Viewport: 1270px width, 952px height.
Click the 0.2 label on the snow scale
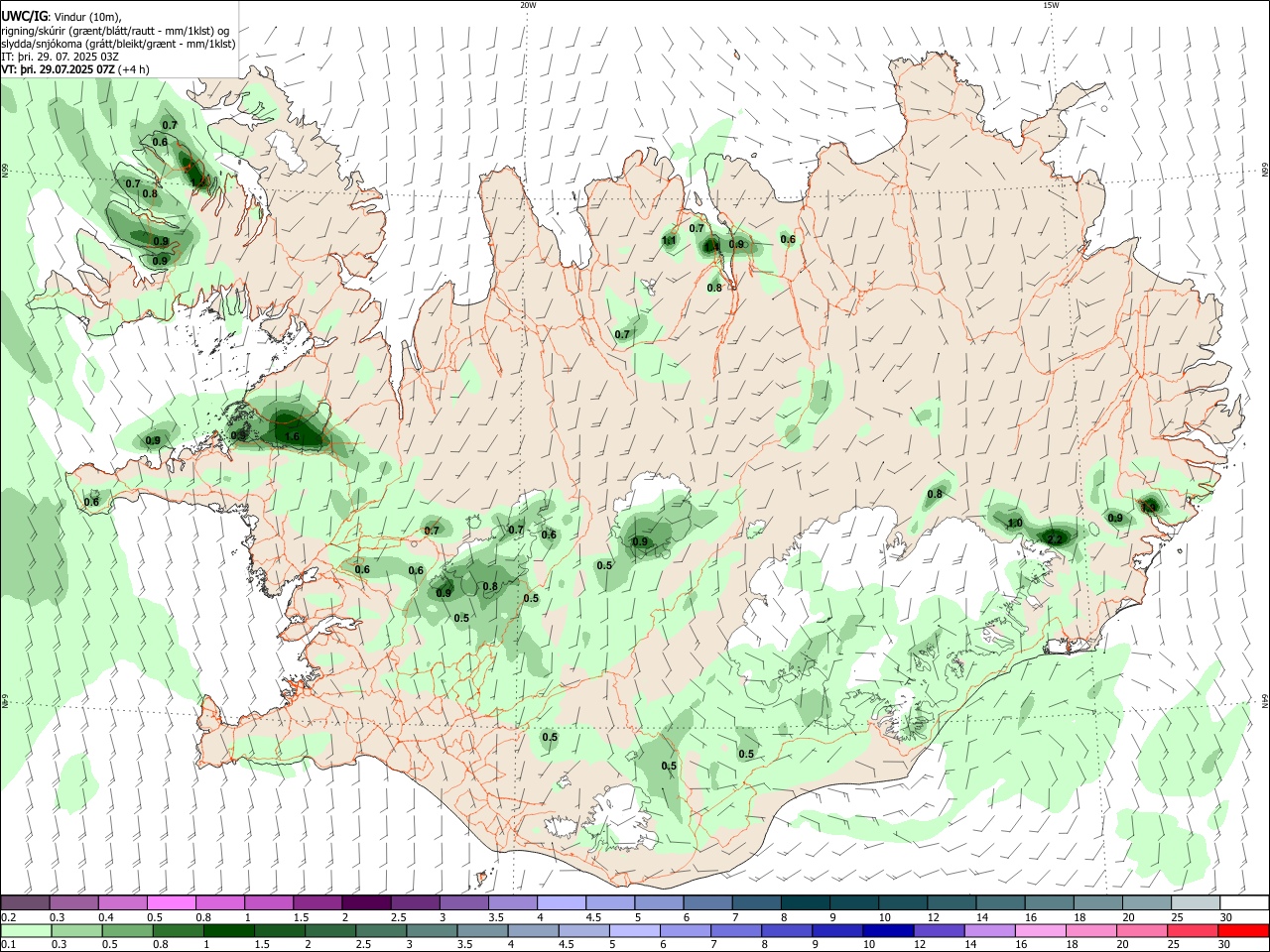pos(8,917)
